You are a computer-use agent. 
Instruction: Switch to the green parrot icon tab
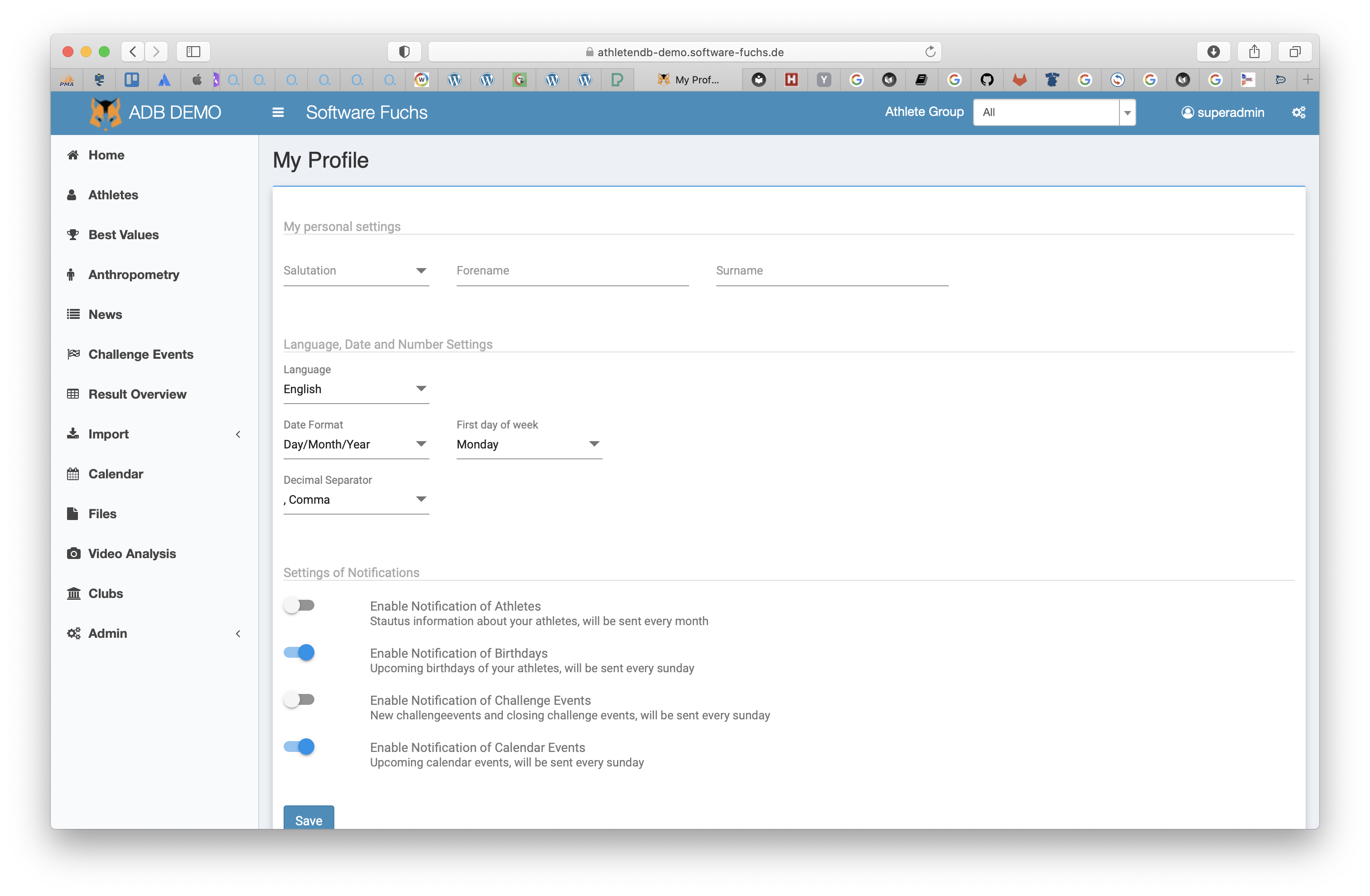[x=520, y=80]
